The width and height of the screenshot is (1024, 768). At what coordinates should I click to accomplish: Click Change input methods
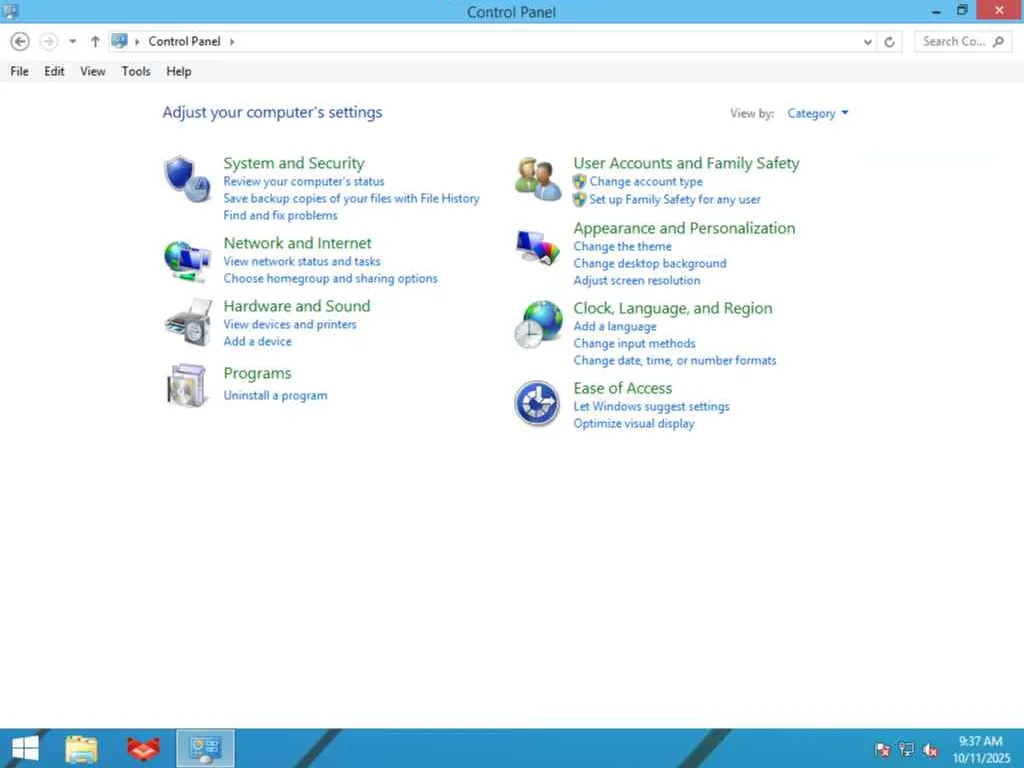(x=634, y=344)
